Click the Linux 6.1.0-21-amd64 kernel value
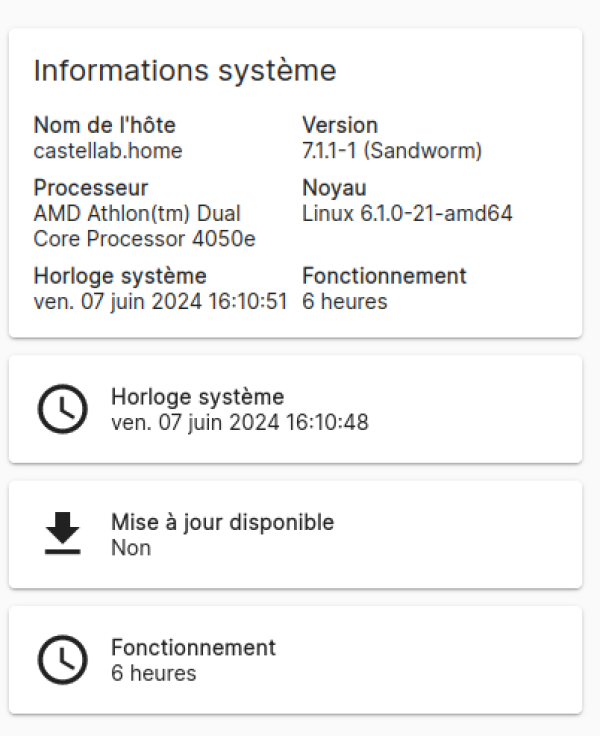 tap(407, 214)
